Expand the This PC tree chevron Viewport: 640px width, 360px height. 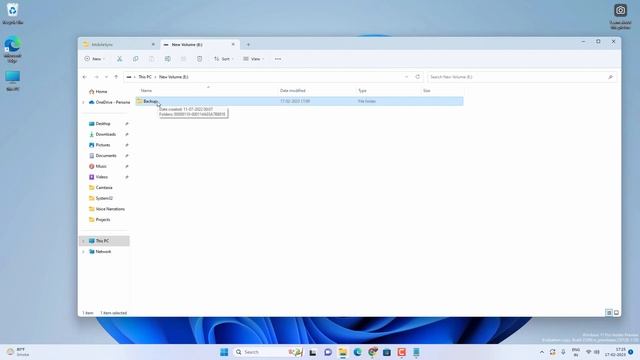click(83, 241)
